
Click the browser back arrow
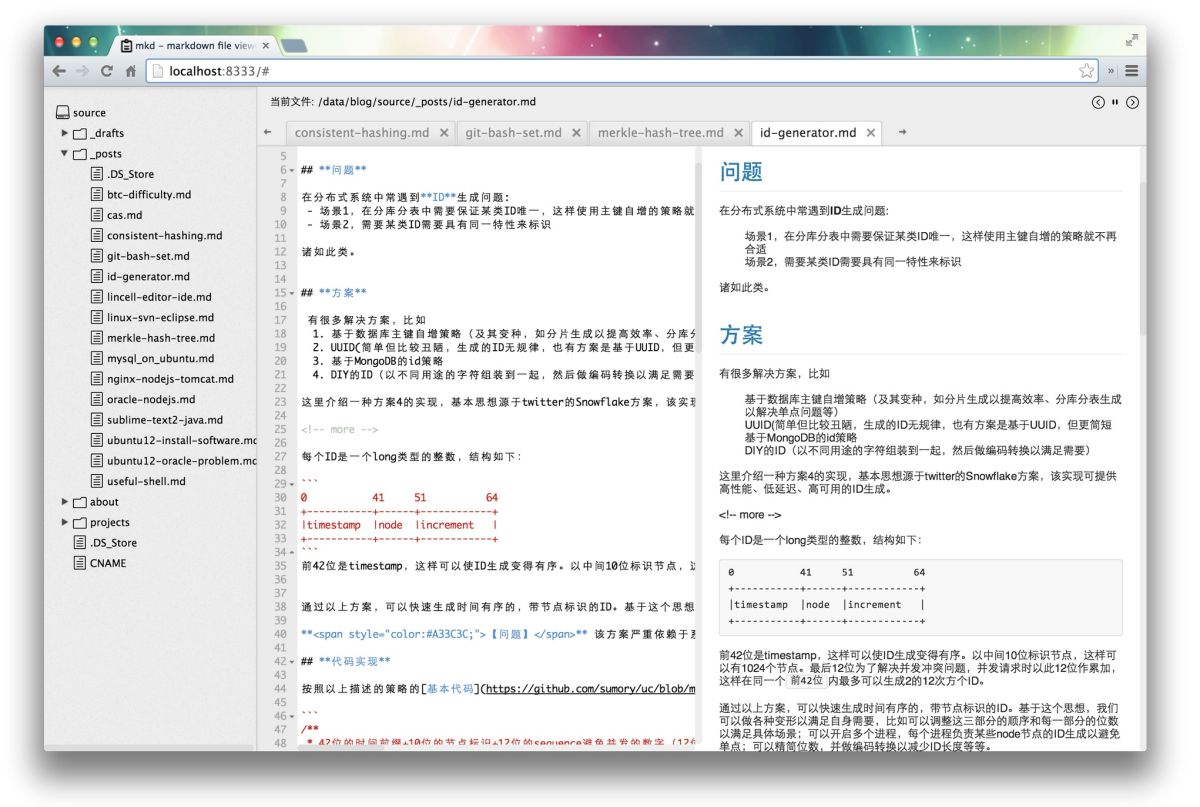coord(59,71)
